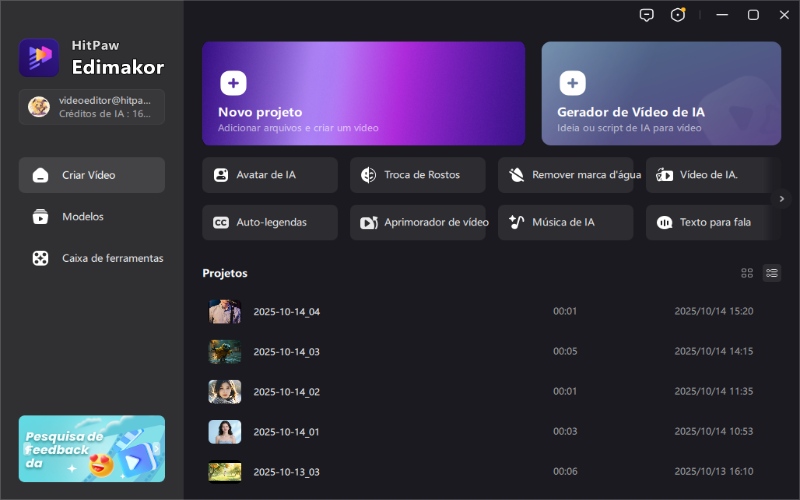The image size is (800, 500).
Task: Click the date 2025/10/13 16:10
Action: coord(714,471)
